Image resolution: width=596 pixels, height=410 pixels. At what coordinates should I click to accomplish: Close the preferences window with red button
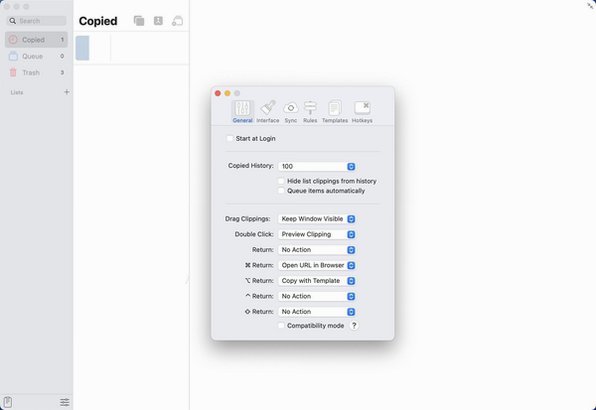coord(218,93)
